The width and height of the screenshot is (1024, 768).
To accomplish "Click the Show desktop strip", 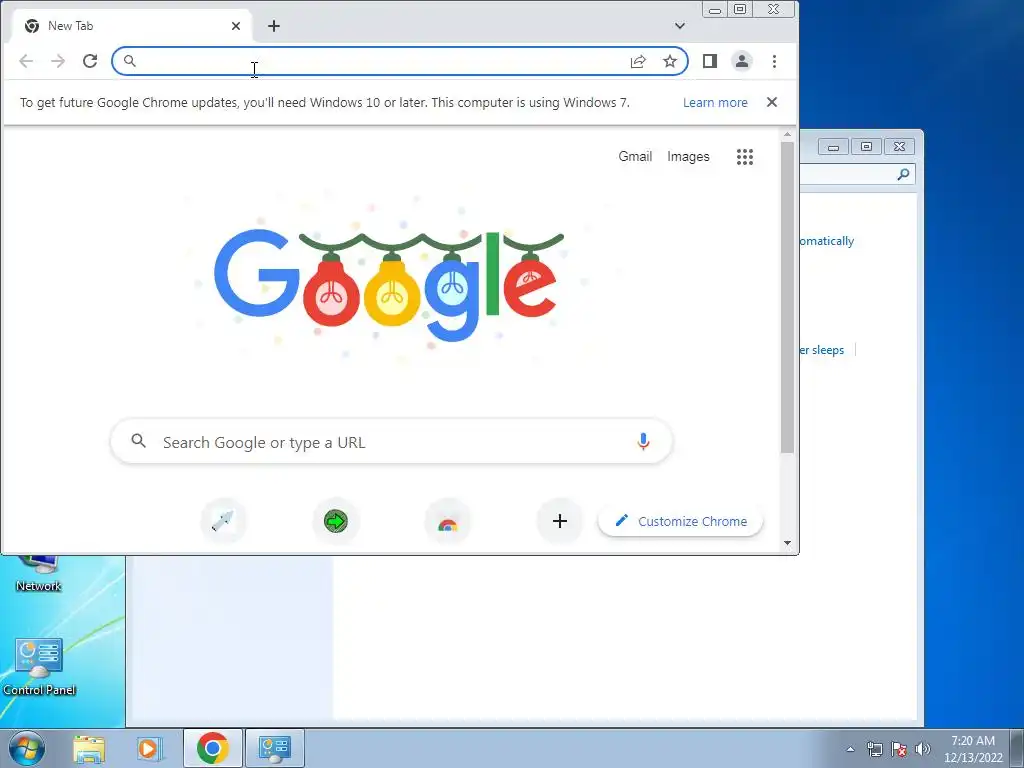I will (x=1017, y=748).
